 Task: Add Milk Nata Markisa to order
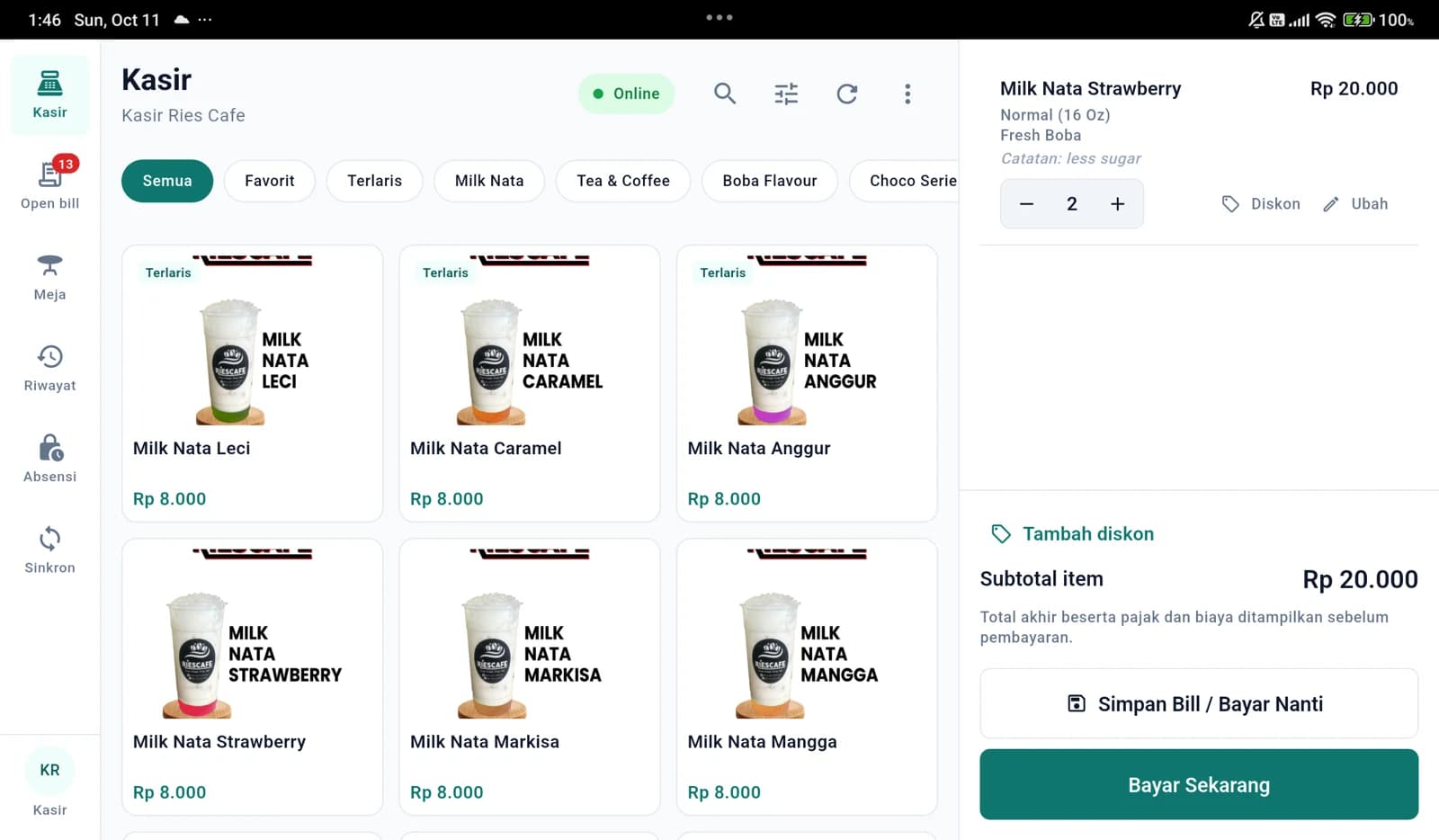[530, 676]
